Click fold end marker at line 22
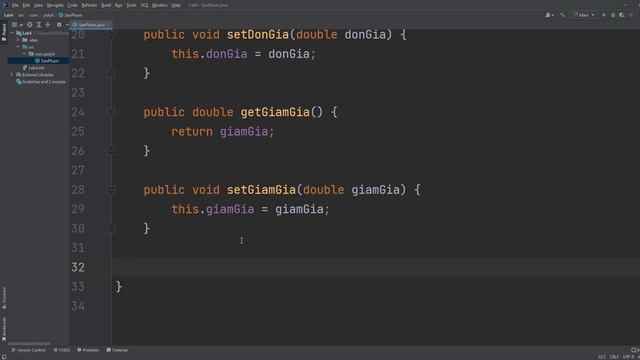 [111, 73]
